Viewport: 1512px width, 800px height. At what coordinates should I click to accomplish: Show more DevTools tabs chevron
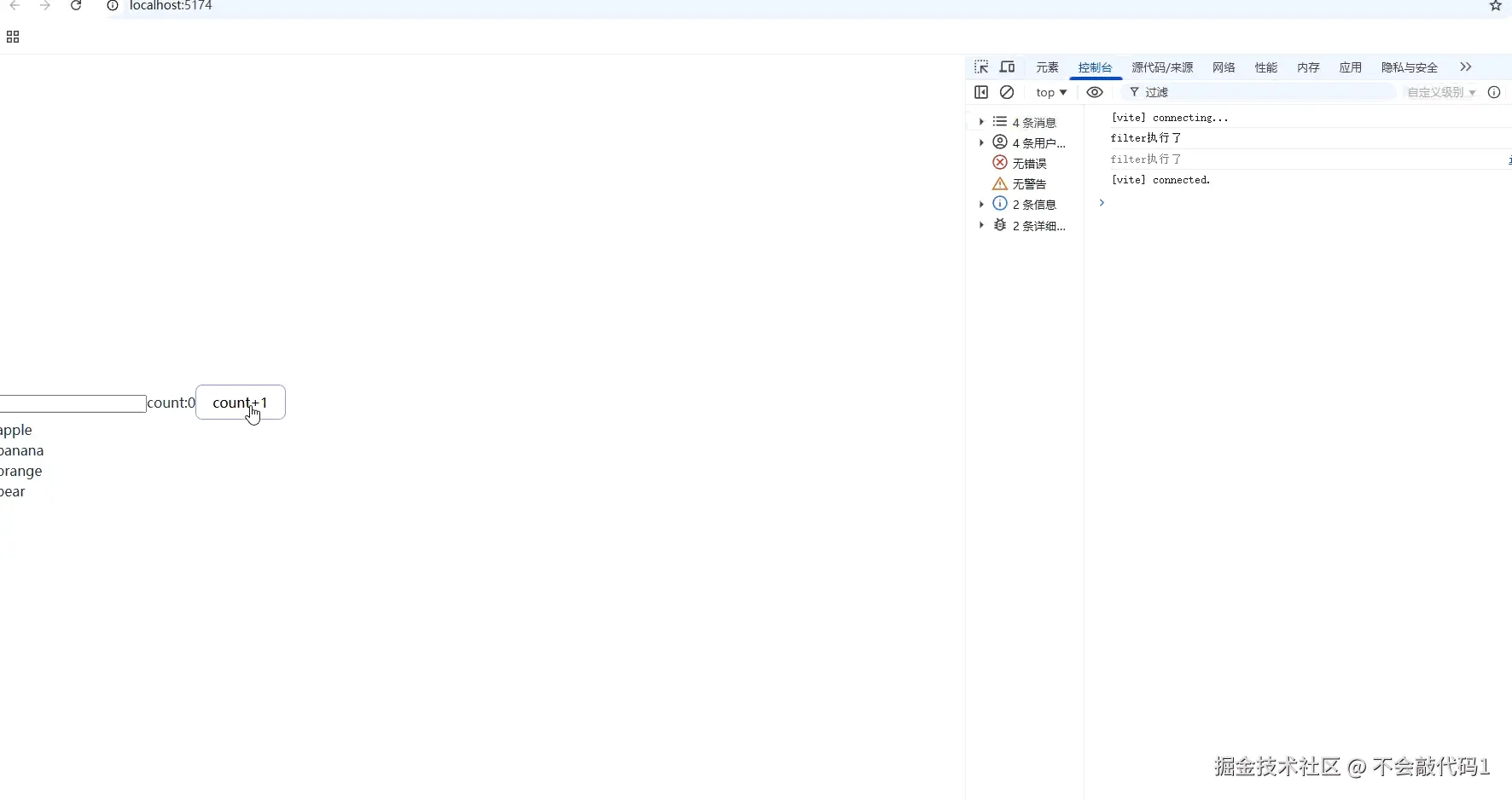1466,67
